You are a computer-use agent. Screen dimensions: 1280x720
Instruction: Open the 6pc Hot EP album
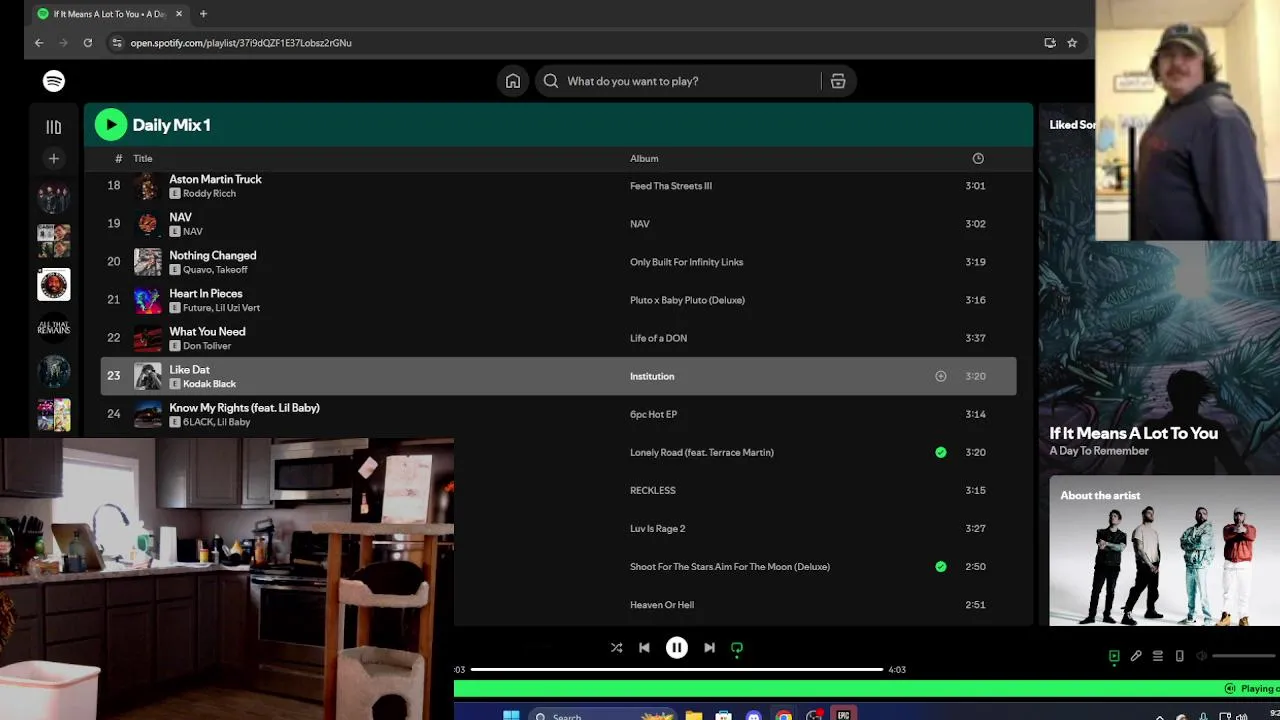pyautogui.click(x=653, y=414)
